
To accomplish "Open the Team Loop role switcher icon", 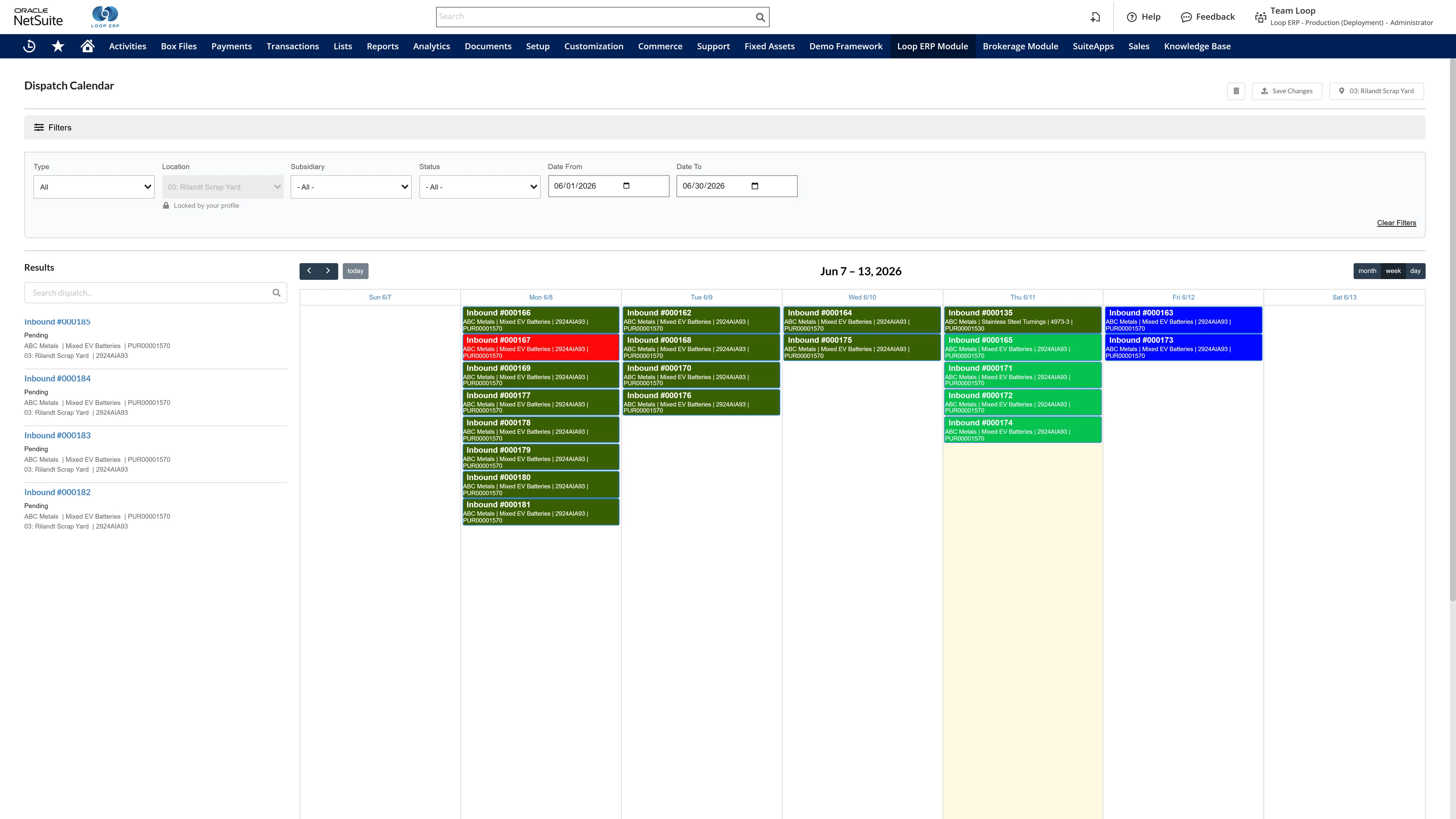I will (x=1260, y=17).
